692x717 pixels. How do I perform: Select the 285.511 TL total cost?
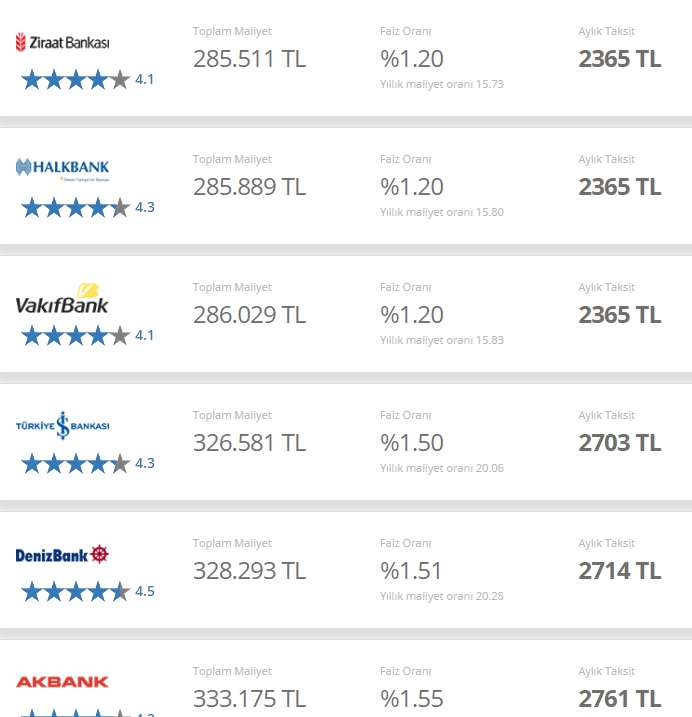pyautogui.click(x=249, y=59)
